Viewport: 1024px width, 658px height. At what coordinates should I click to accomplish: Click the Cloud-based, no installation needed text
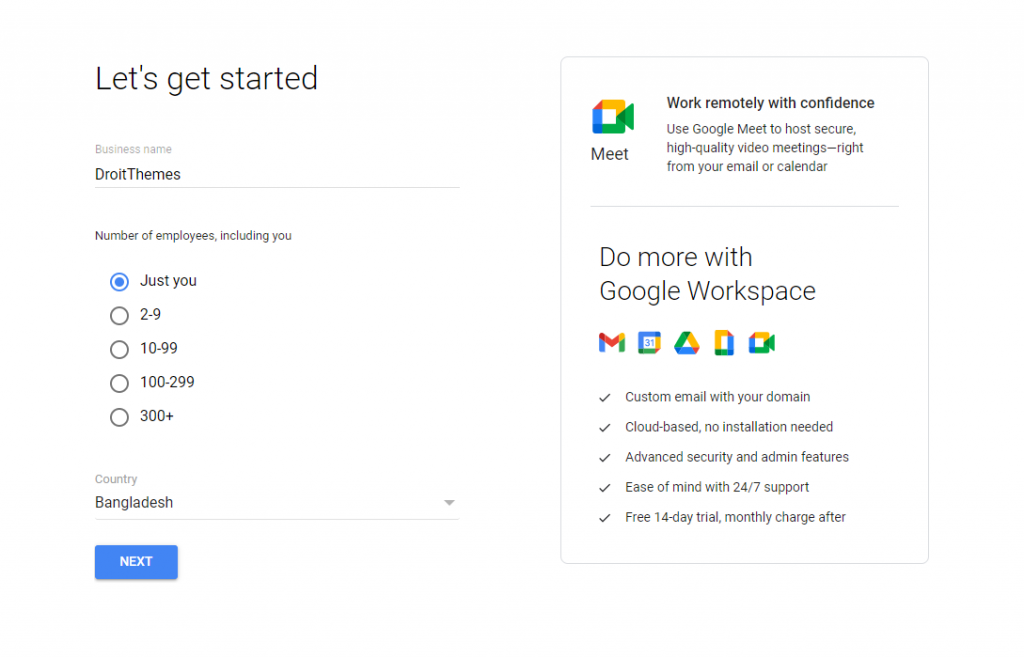point(729,427)
